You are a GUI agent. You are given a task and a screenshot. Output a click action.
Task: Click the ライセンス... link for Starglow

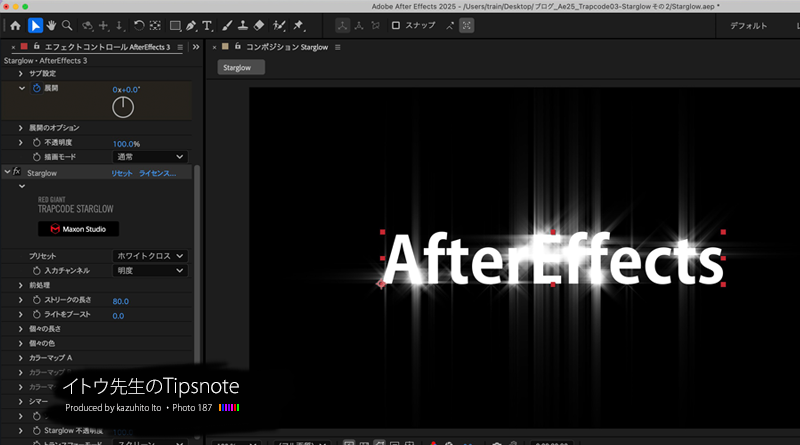(x=157, y=174)
